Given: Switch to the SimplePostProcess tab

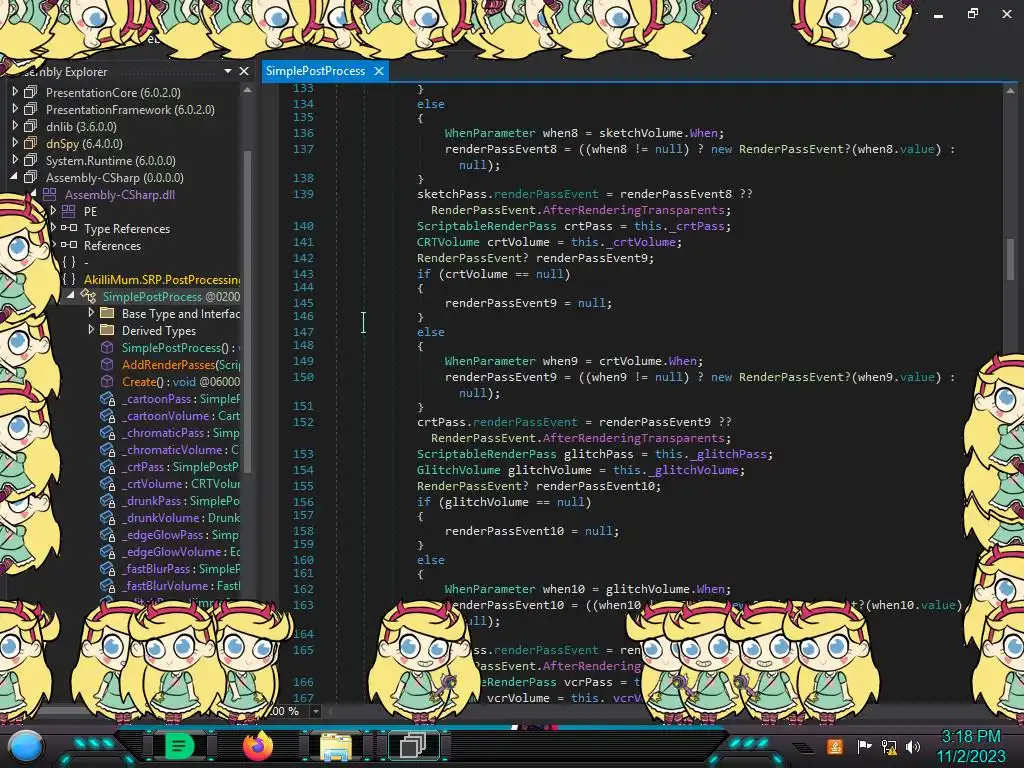Looking at the screenshot, I should click(x=315, y=71).
